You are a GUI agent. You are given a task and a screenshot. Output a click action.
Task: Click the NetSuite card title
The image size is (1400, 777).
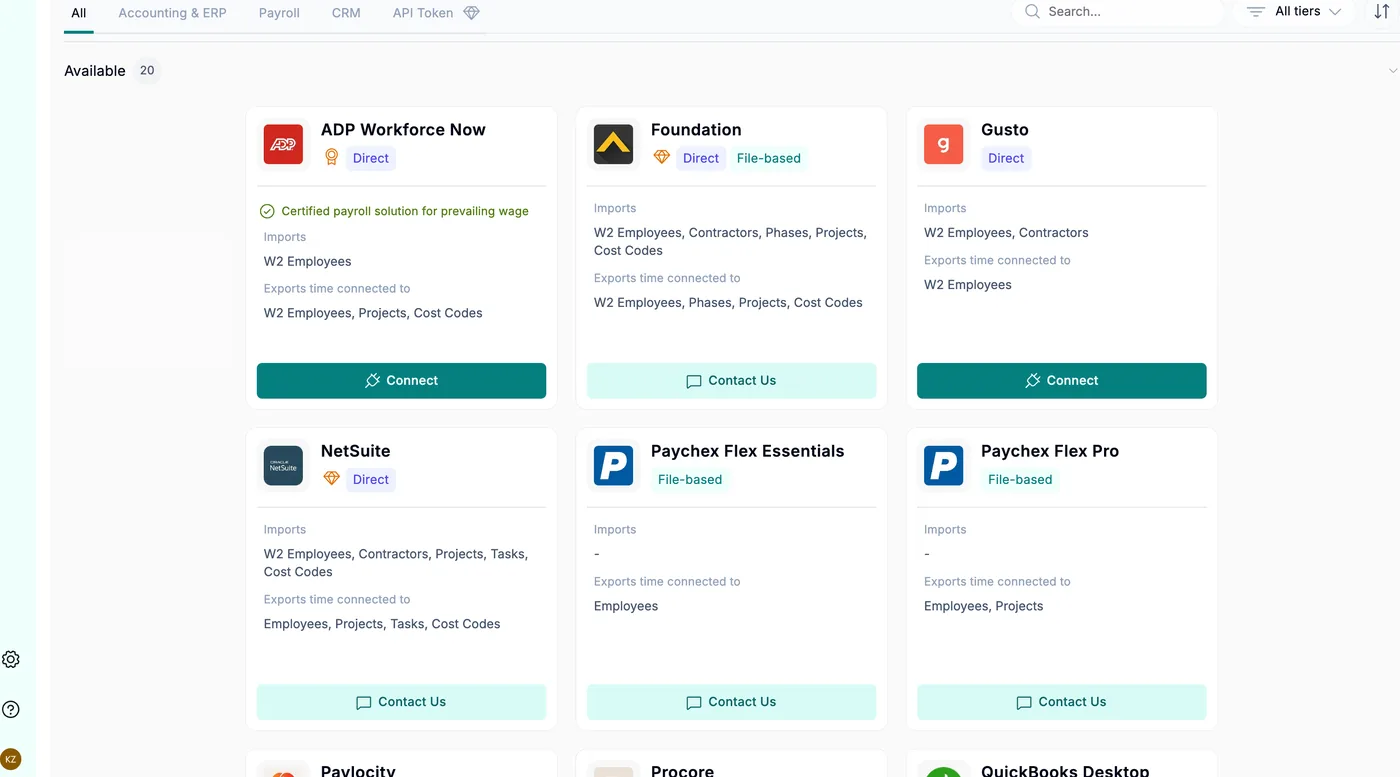(355, 451)
